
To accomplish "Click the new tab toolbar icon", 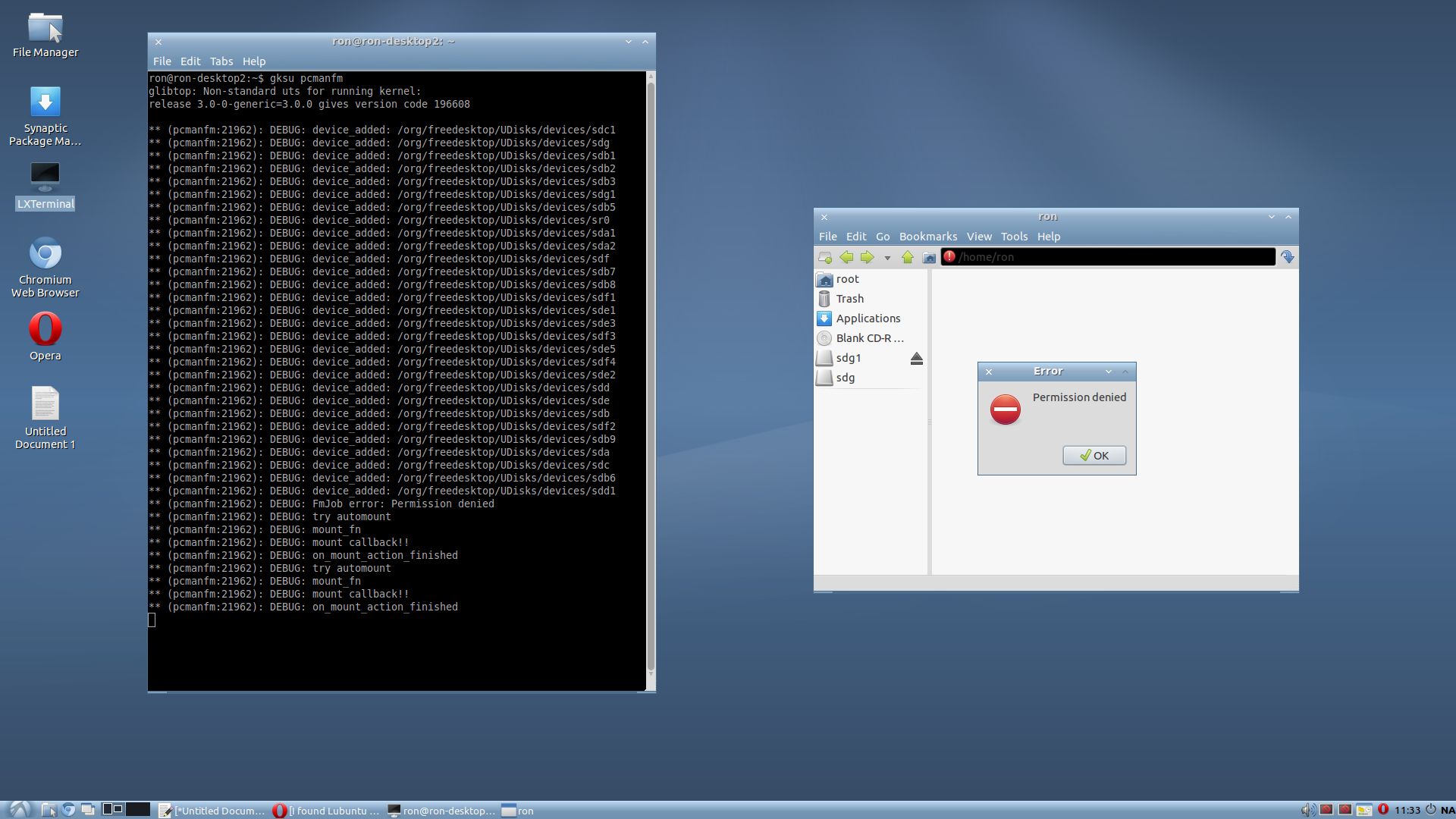I will click(825, 258).
